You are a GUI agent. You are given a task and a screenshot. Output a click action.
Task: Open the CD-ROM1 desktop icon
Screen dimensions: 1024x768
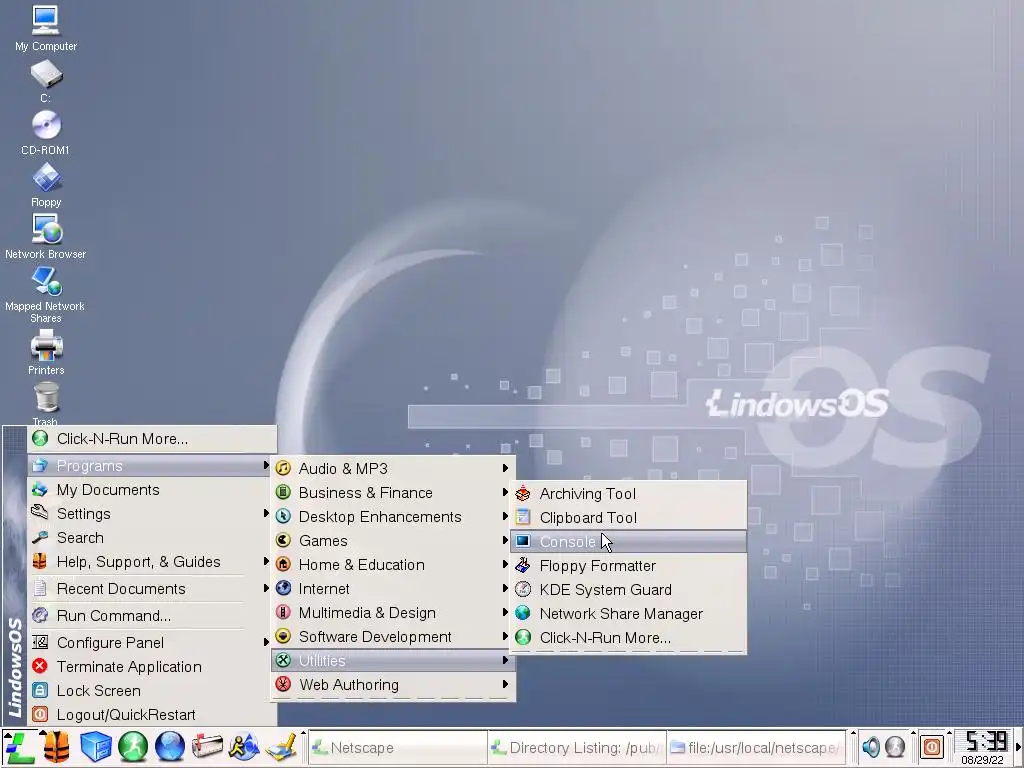coord(46,133)
